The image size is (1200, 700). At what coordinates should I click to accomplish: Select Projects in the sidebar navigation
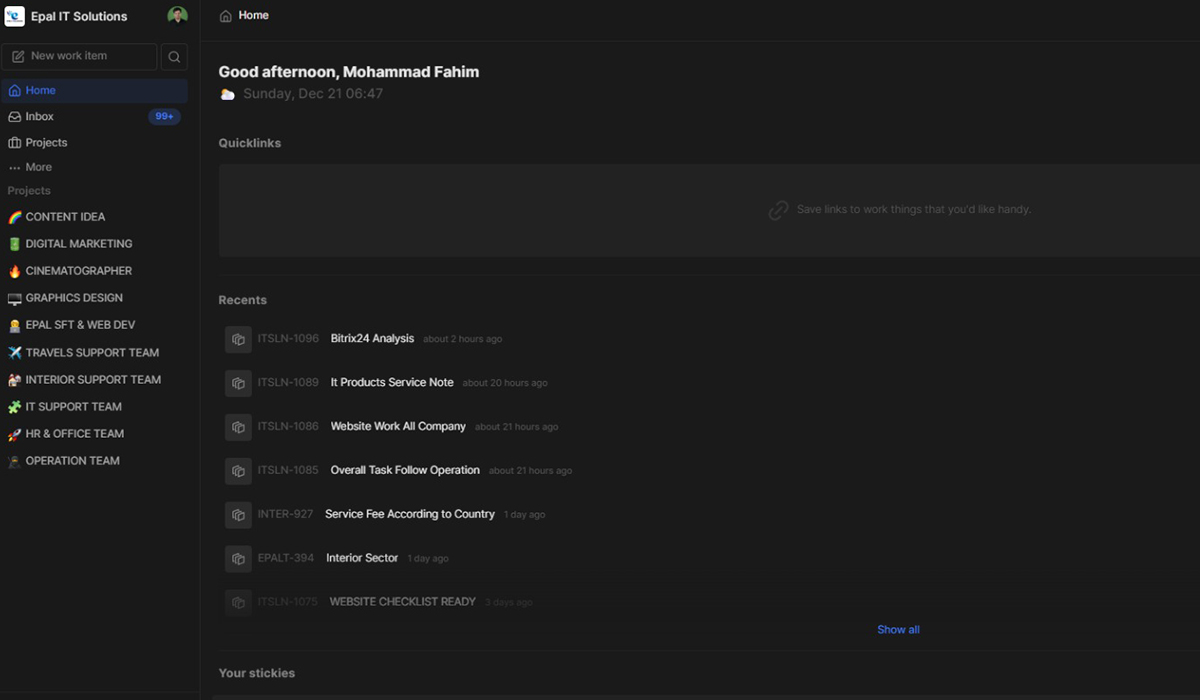[x=46, y=143]
